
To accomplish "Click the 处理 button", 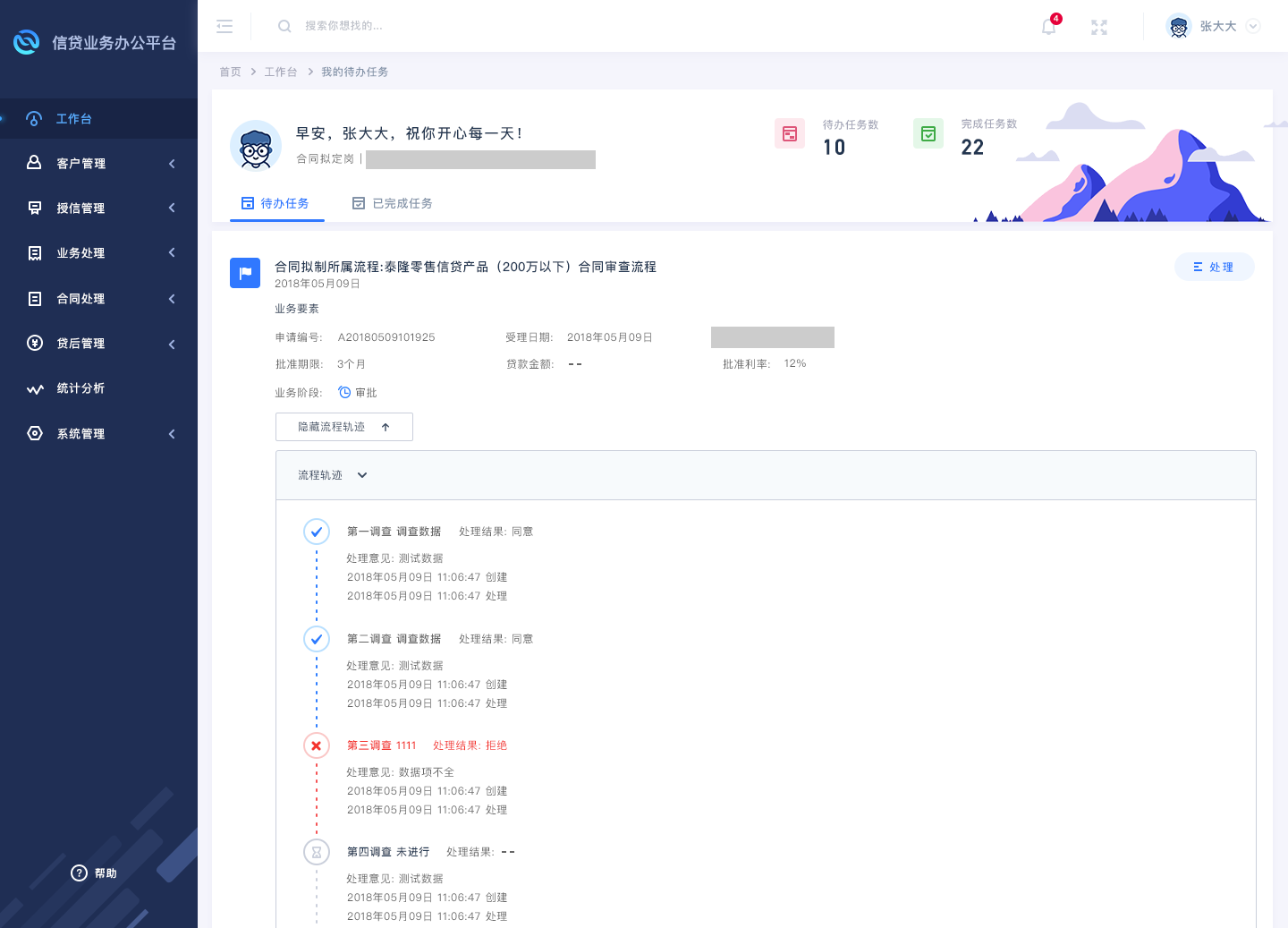I will [1214, 267].
